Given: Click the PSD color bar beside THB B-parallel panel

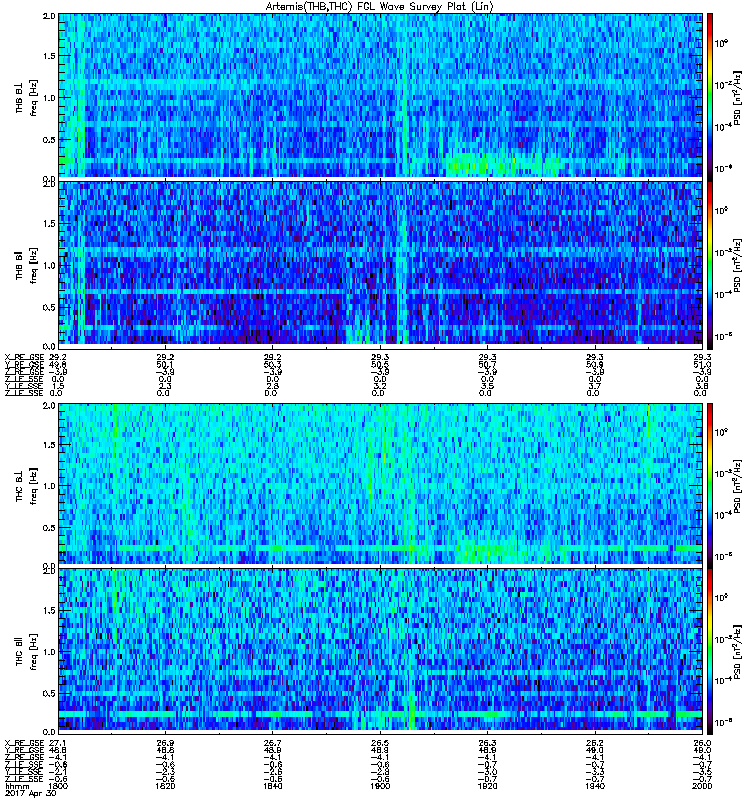Looking at the screenshot, I should [x=710, y=265].
